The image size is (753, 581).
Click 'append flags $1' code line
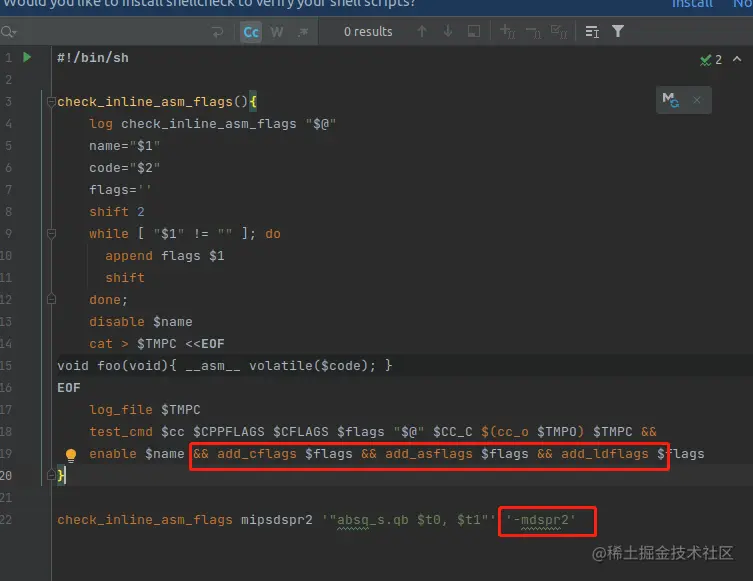(x=165, y=256)
